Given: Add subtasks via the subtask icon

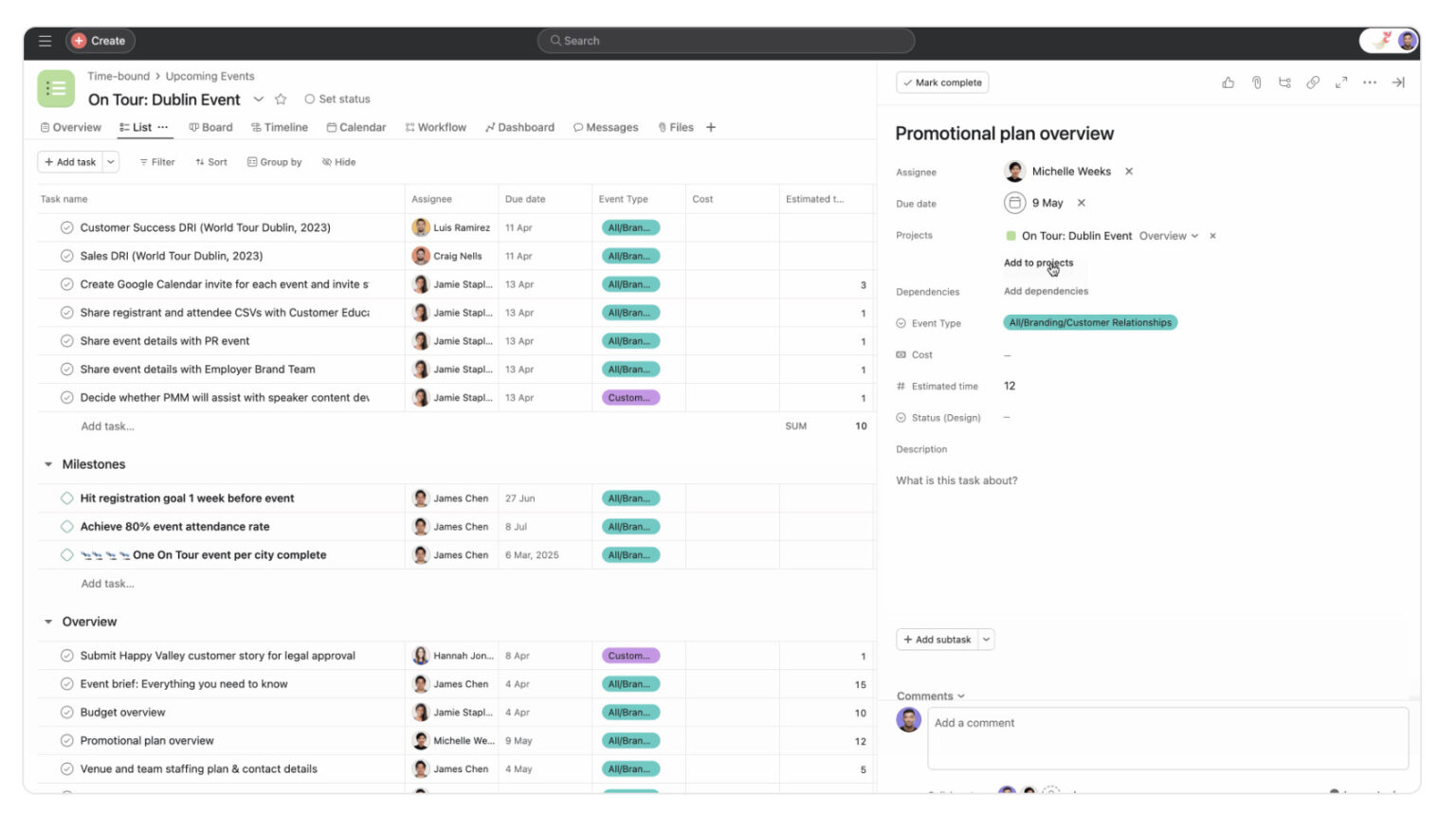Looking at the screenshot, I should pos(1284,82).
